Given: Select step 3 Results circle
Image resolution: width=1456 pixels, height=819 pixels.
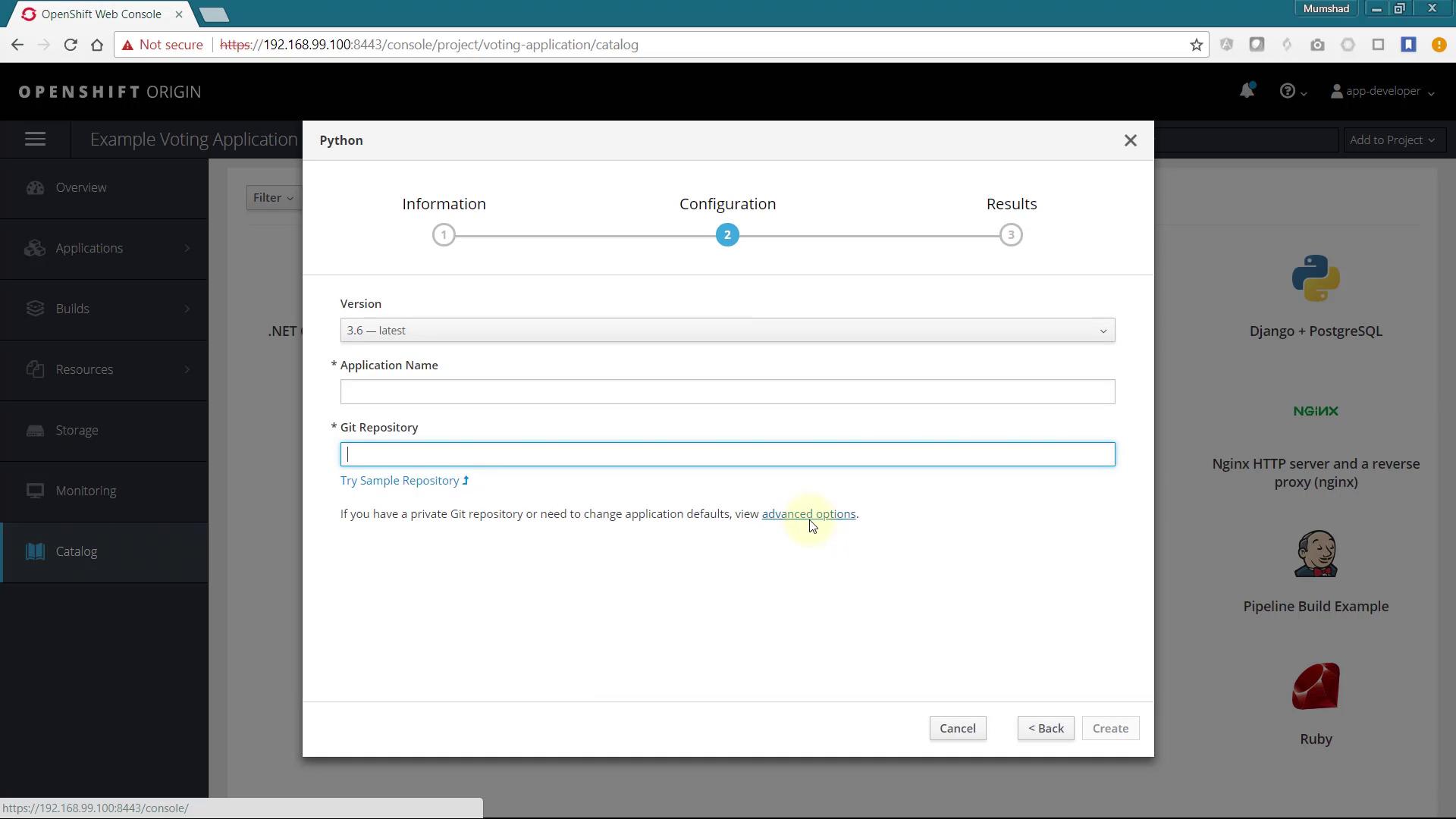Looking at the screenshot, I should click(1011, 235).
